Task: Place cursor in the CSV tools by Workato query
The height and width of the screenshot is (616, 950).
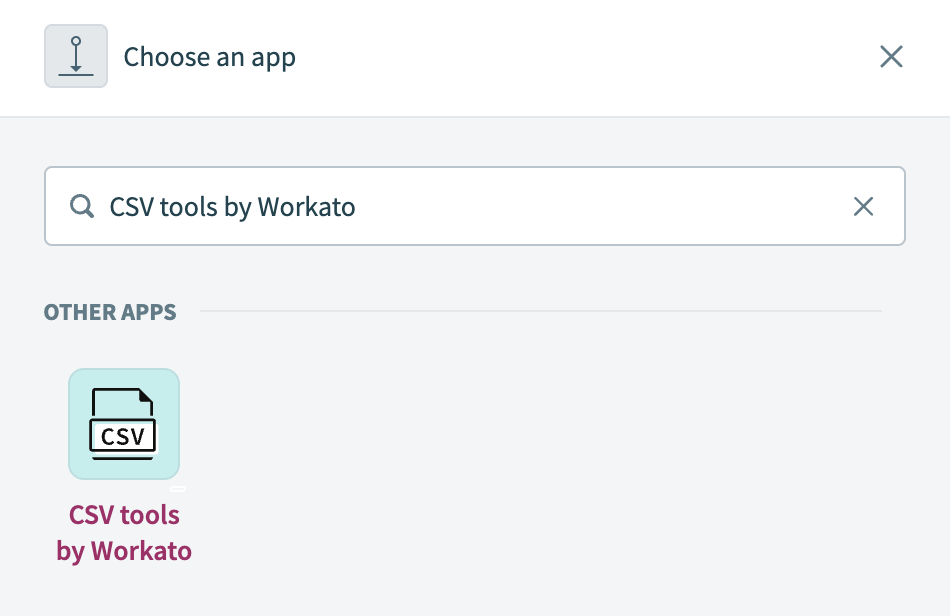Action: (x=232, y=206)
